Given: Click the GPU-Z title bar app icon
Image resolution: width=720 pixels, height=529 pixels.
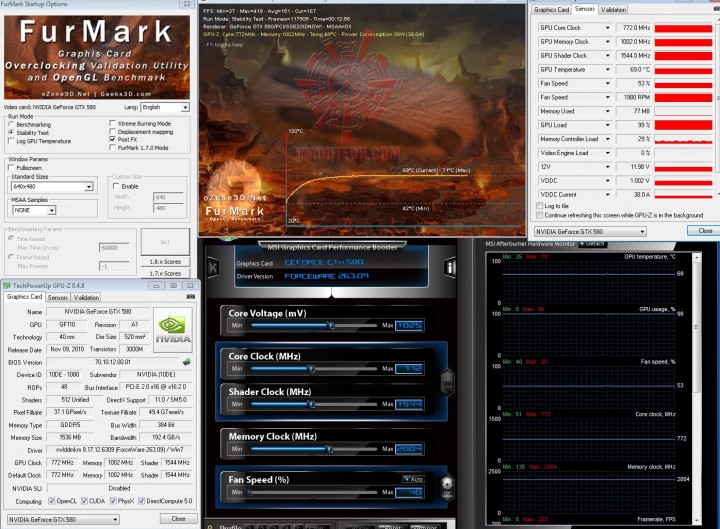Looking at the screenshot, I should (6, 286).
